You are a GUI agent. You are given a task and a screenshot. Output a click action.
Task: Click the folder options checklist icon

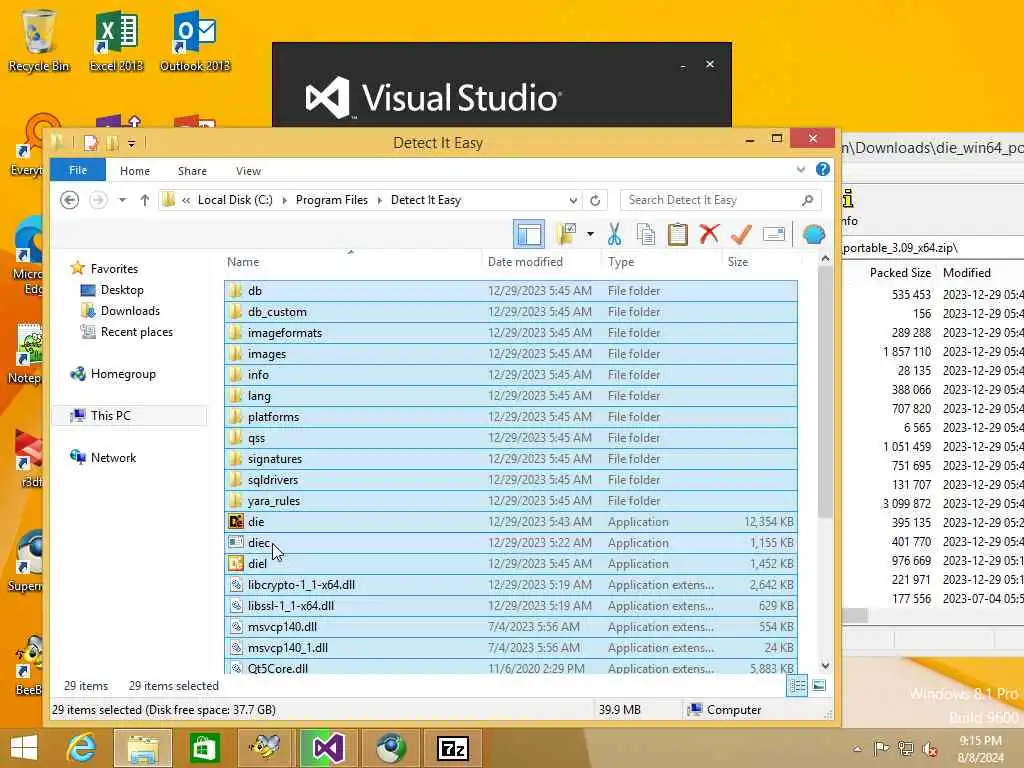pos(566,234)
